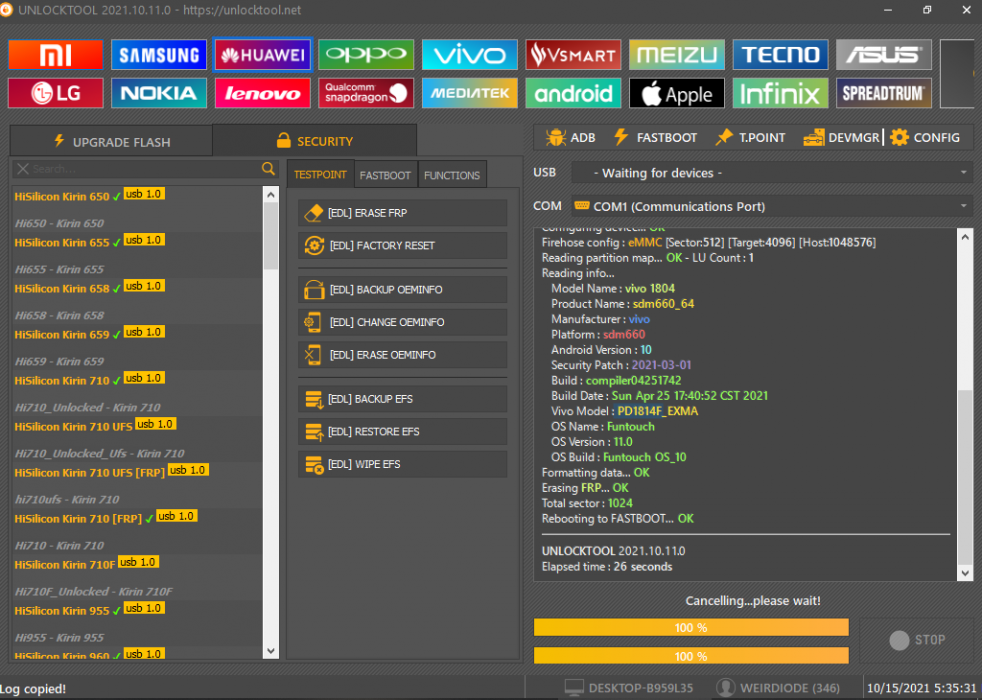Open the T.POINT pin toolbar item

click(x=750, y=138)
